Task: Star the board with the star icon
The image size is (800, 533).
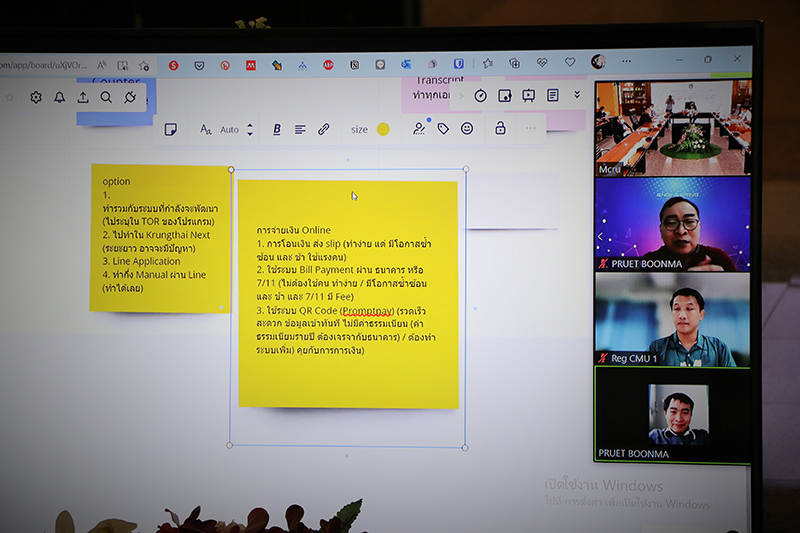Action: click(9, 97)
